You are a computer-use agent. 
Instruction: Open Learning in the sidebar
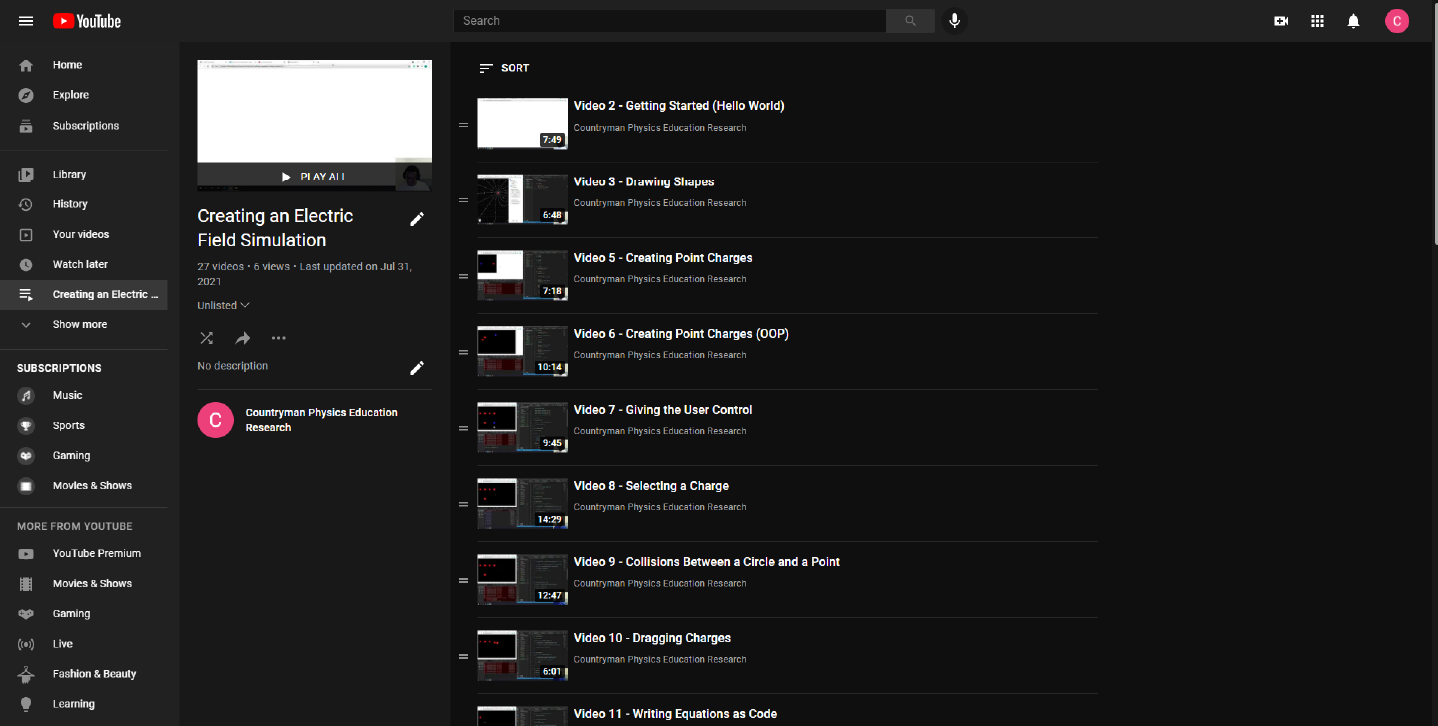84,704
